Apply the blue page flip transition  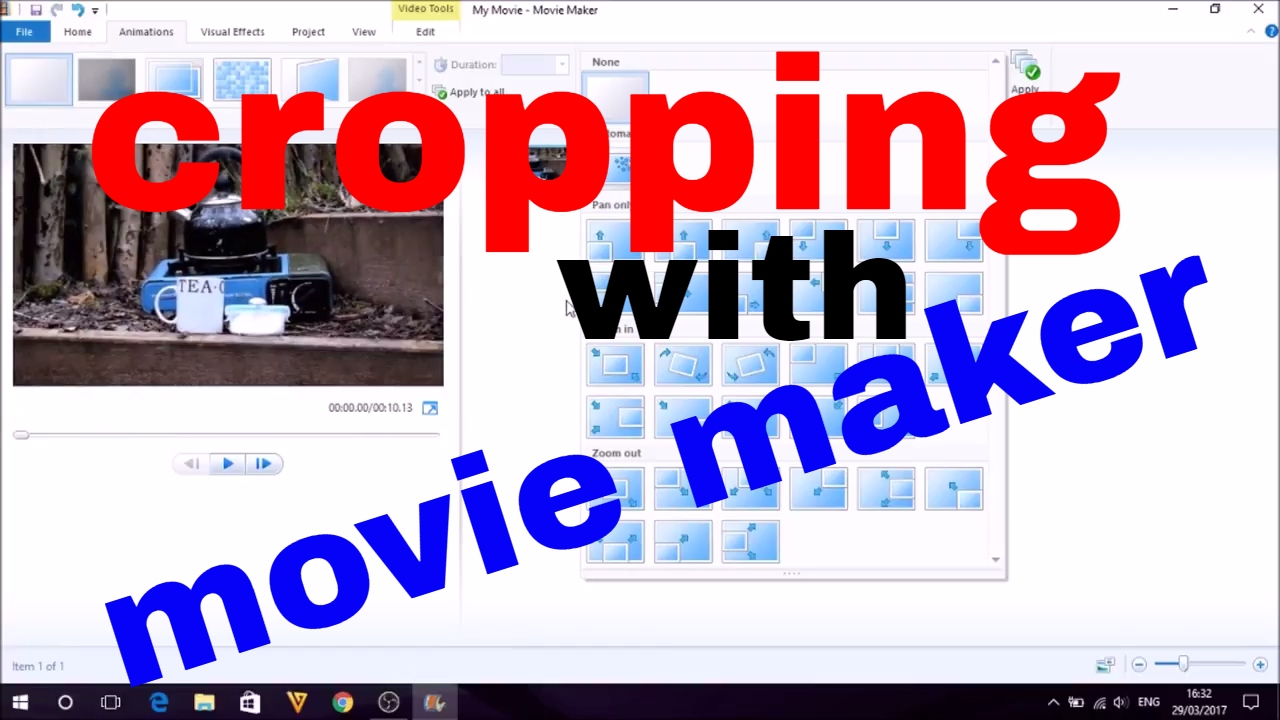pos(310,81)
